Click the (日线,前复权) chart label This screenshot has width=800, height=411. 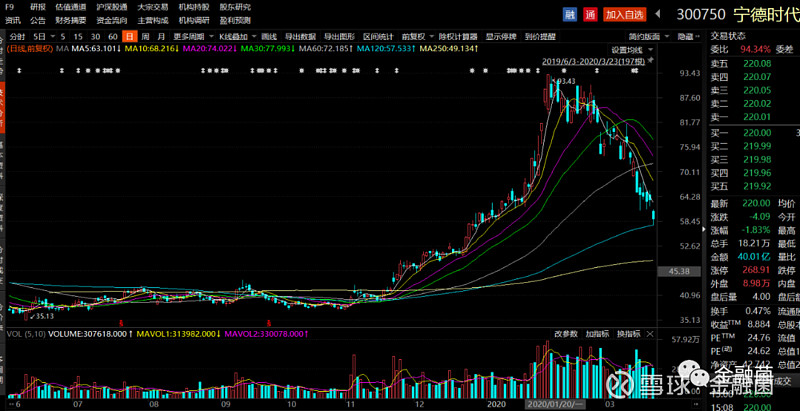pos(29,49)
